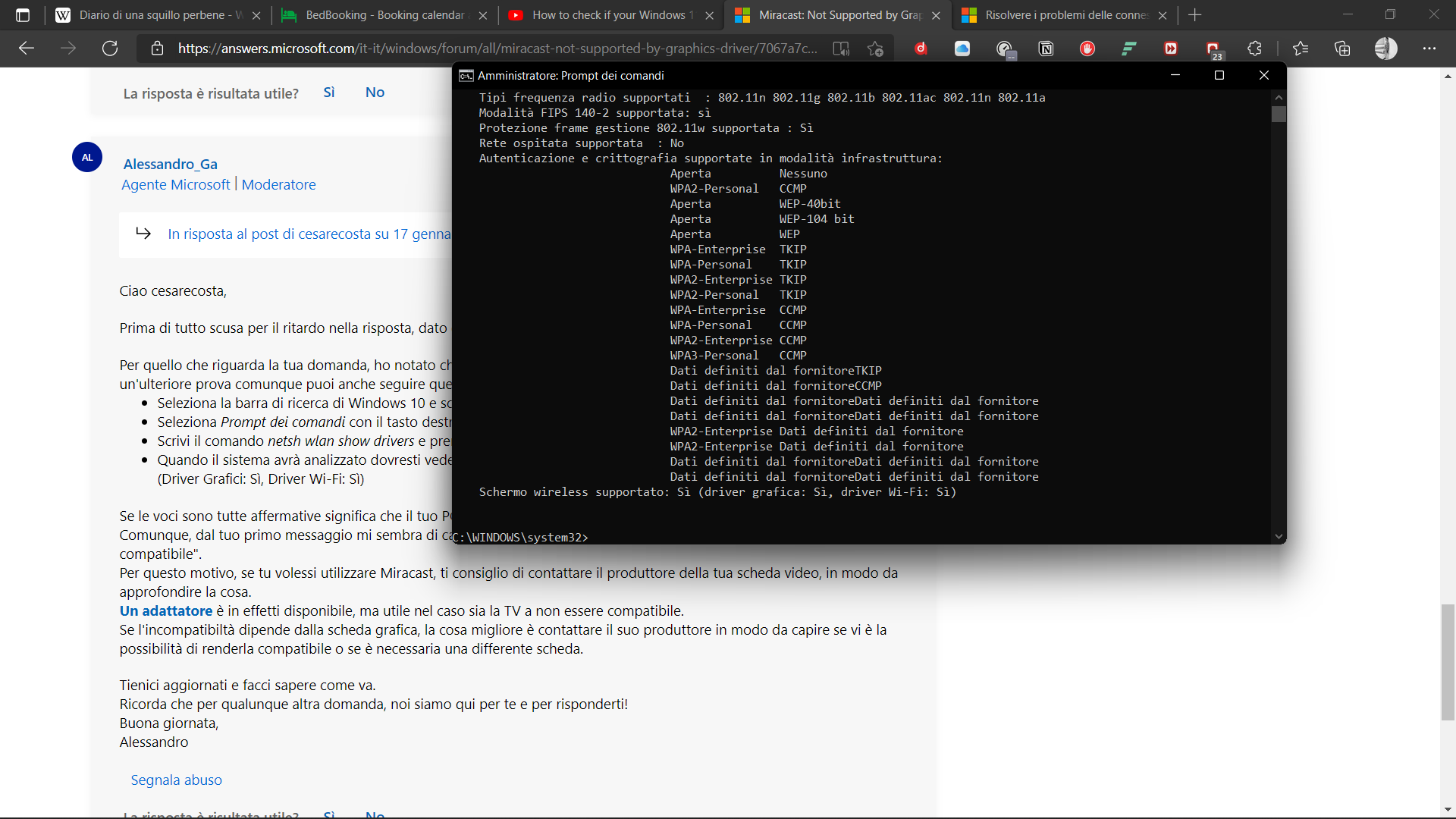Open the Collections icon
Viewport: 1456px width, 819px height.
tap(1342, 49)
